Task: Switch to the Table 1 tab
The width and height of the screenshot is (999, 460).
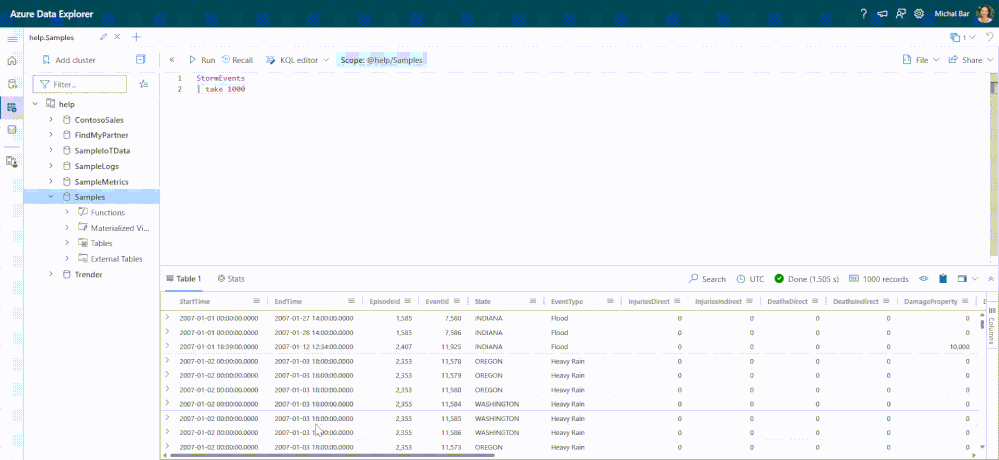Action: [x=183, y=278]
